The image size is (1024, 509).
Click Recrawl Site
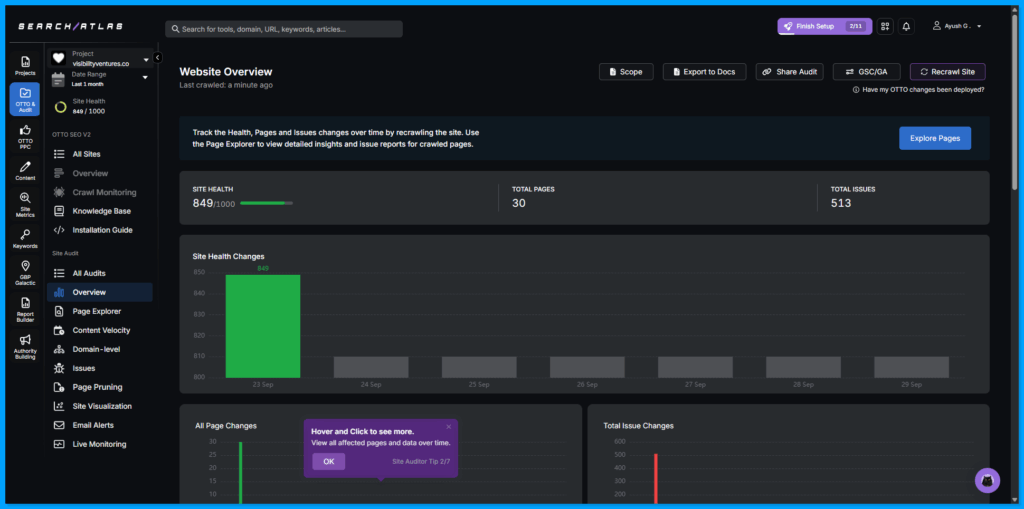click(947, 72)
